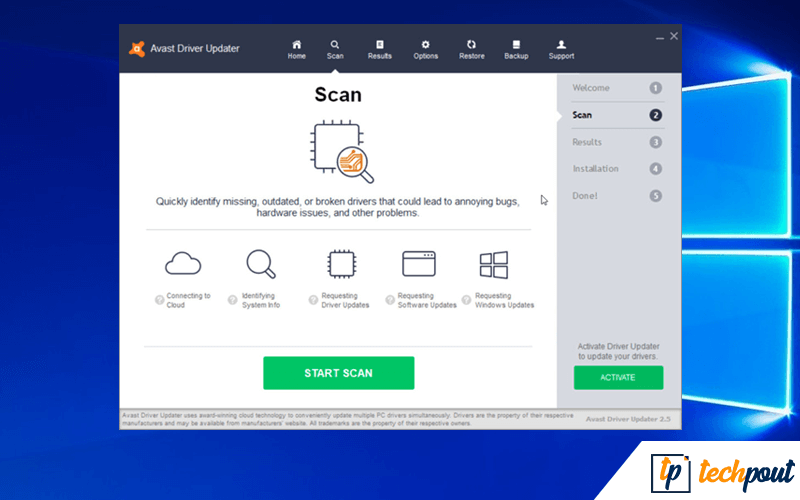Open the Backup toolbar icon
The width and height of the screenshot is (800, 500).
516,45
